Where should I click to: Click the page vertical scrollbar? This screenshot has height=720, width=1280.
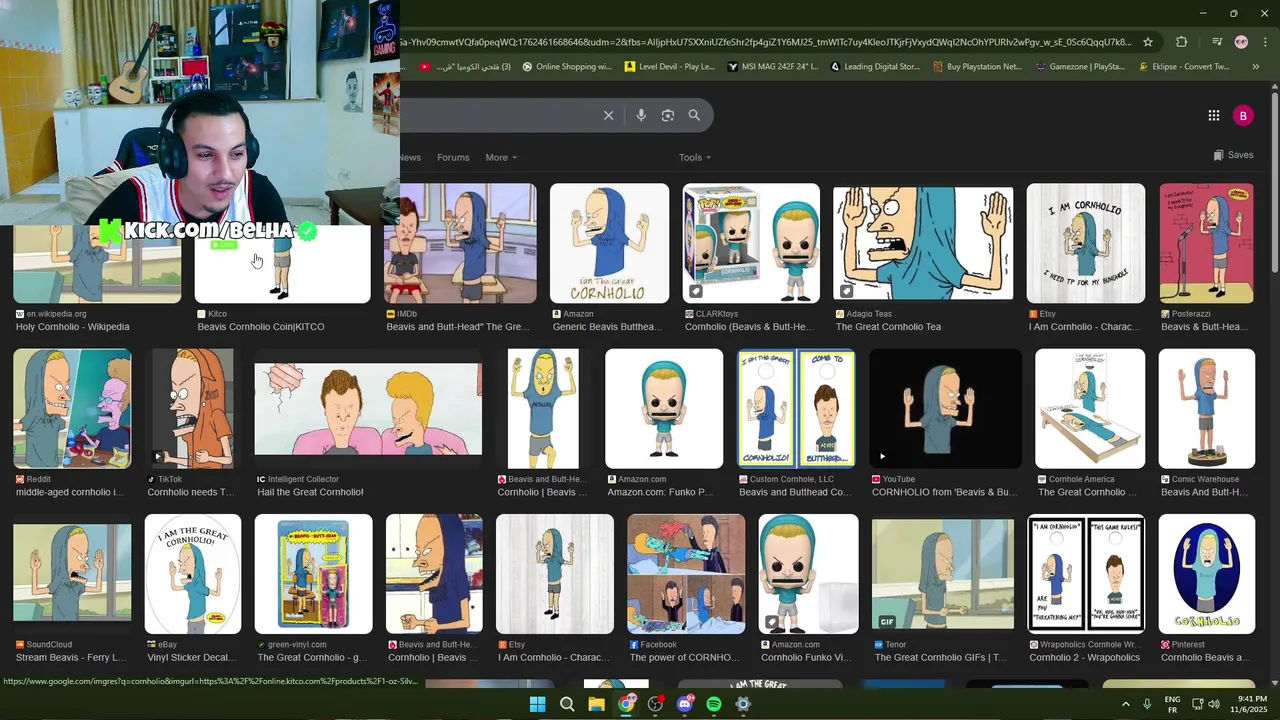pyautogui.click(x=1274, y=180)
